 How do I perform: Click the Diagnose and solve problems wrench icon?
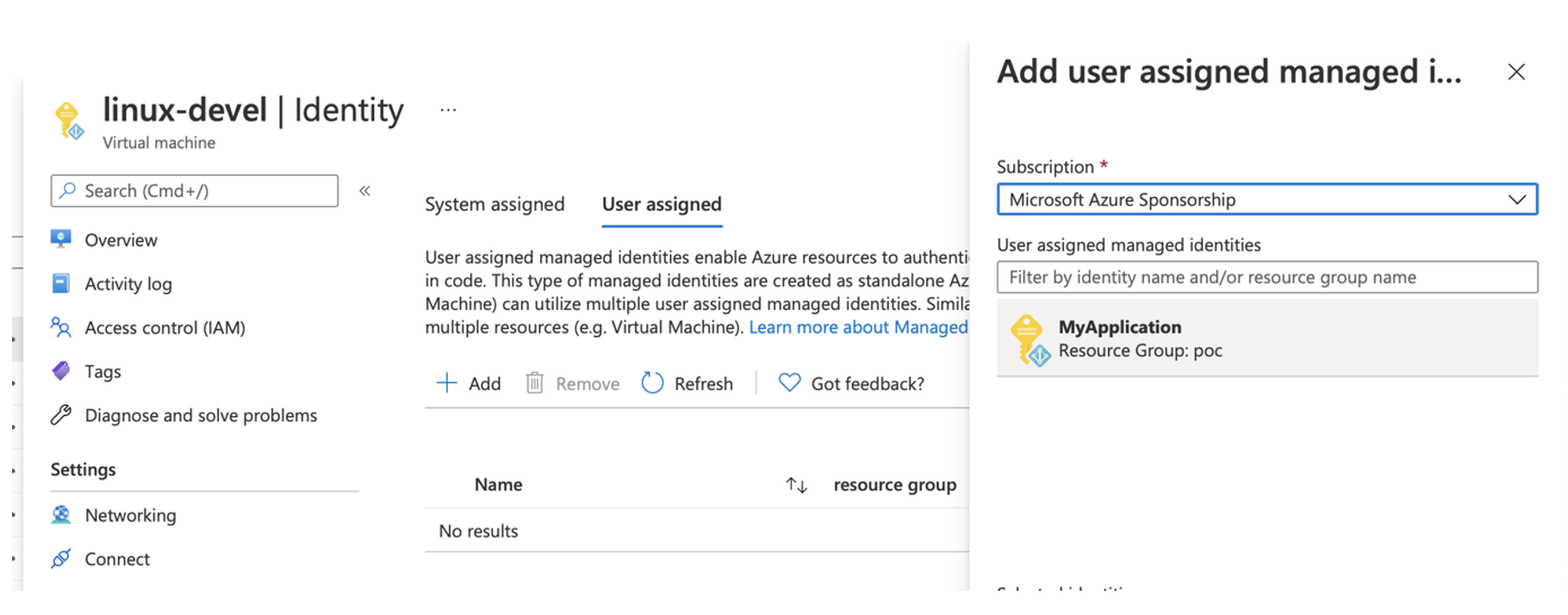pyautogui.click(x=60, y=415)
